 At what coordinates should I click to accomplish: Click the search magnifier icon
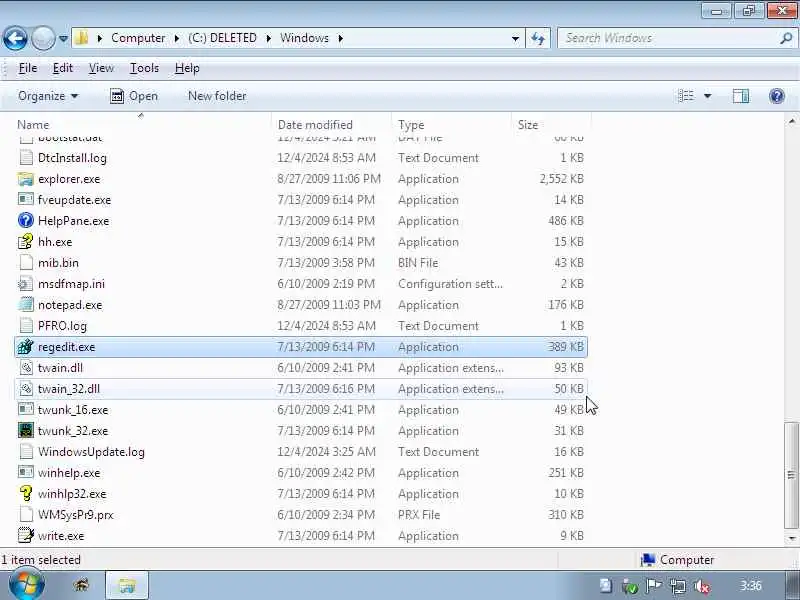786,38
